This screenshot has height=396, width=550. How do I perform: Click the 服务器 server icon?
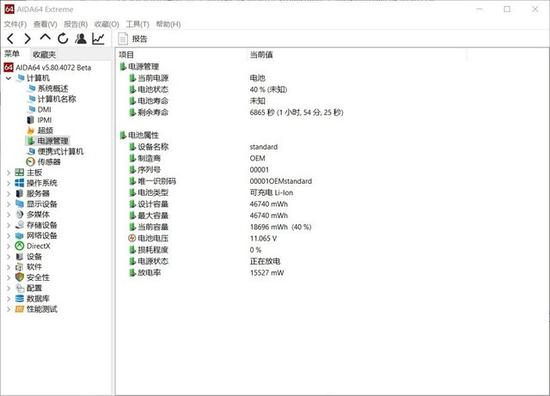coord(20,194)
